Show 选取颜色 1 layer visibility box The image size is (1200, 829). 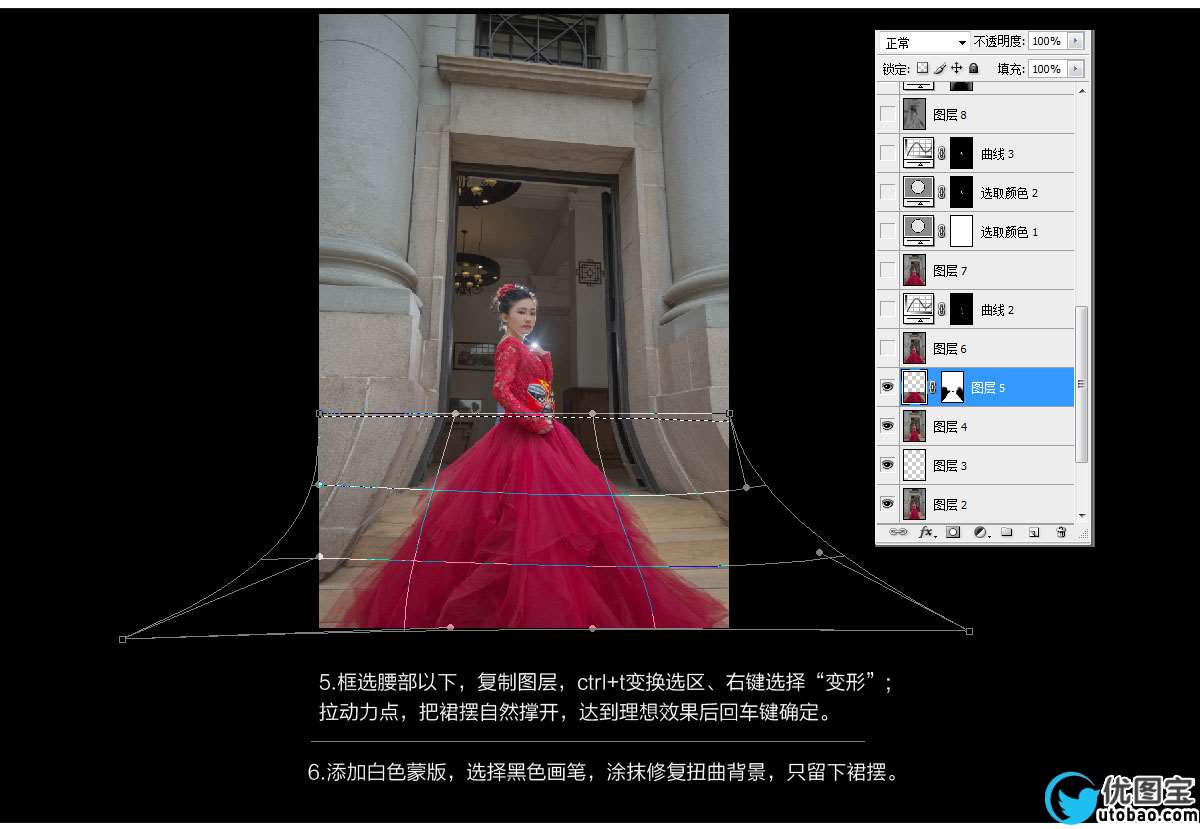click(888, 231)
